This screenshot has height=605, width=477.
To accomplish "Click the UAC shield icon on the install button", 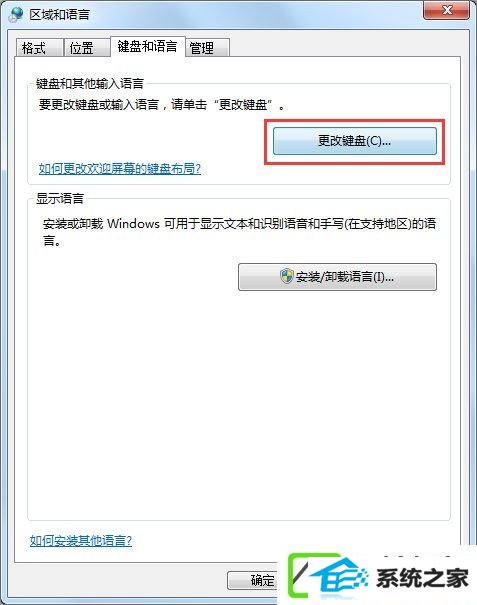I will (286, 276).
